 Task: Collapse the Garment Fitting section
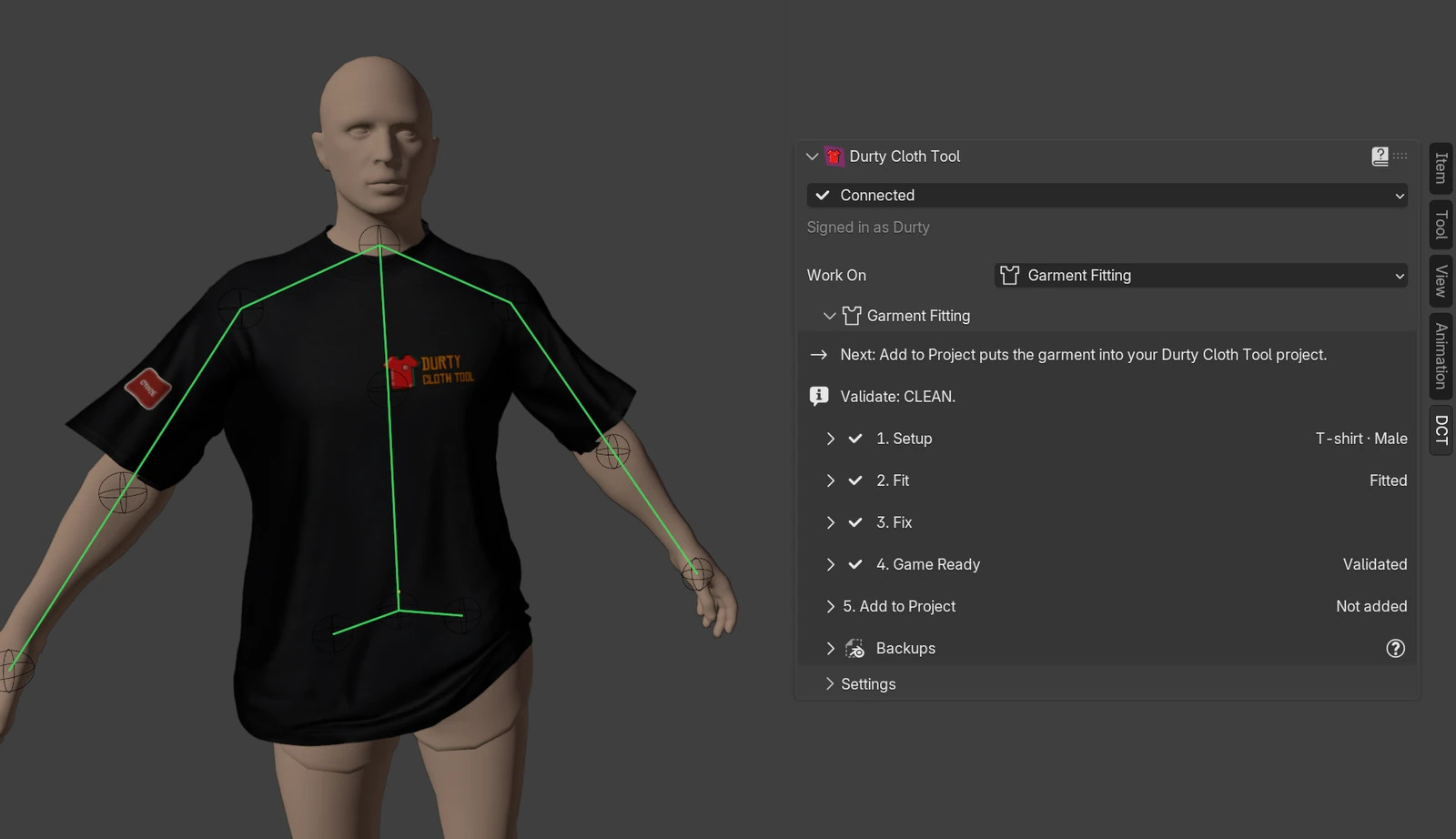point(829,316)
